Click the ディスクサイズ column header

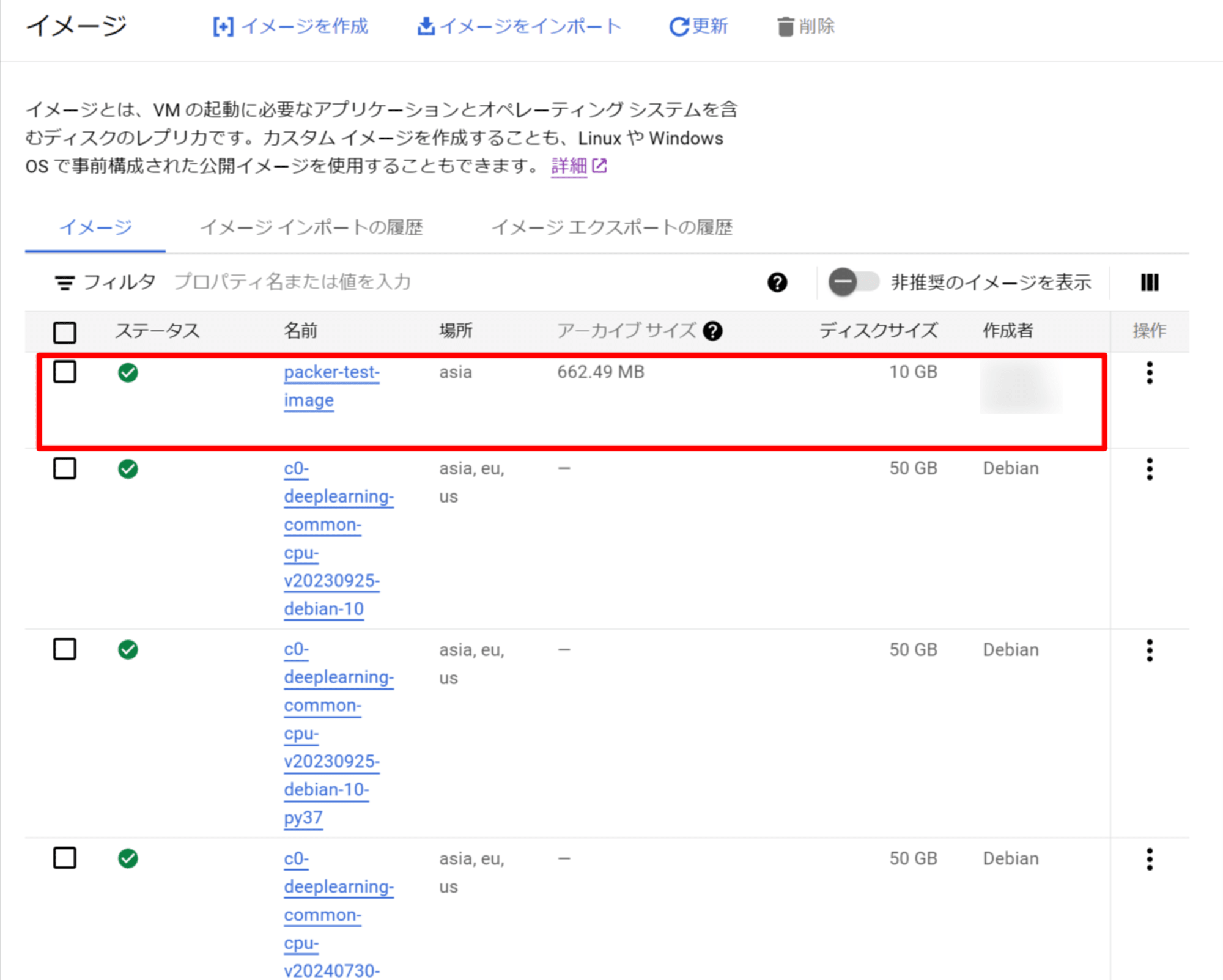878,331
